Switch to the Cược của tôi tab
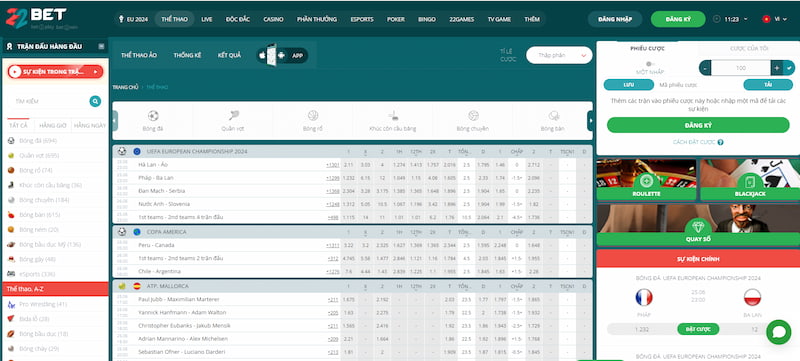Screen dimensions: 800x361 point(748,48)
